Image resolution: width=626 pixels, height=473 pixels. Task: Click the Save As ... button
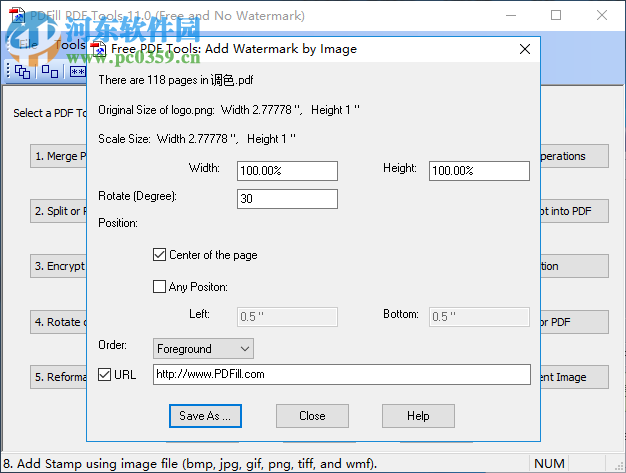pyautogui.click(x=205, y=416)
